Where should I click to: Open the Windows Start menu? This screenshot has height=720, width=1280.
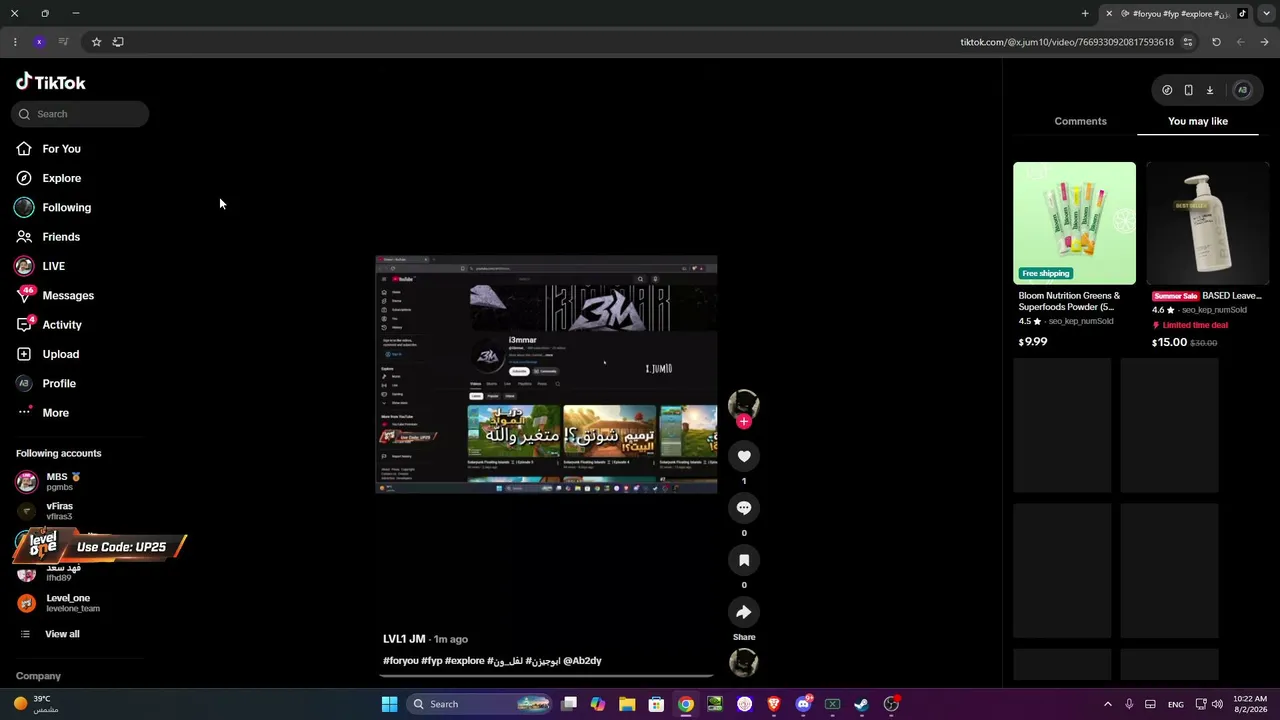coord(389,704)
